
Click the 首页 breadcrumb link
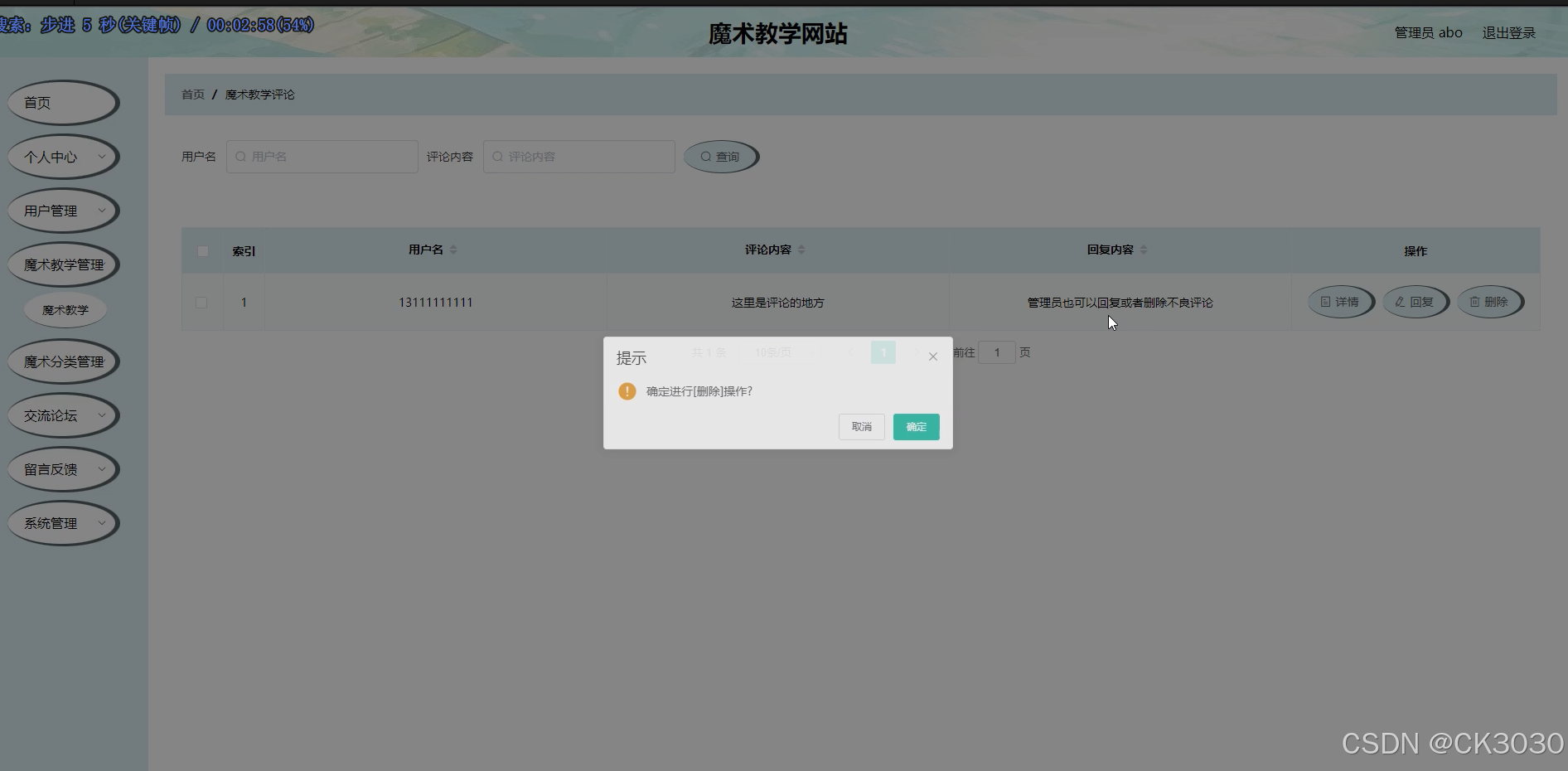(193, 95)
